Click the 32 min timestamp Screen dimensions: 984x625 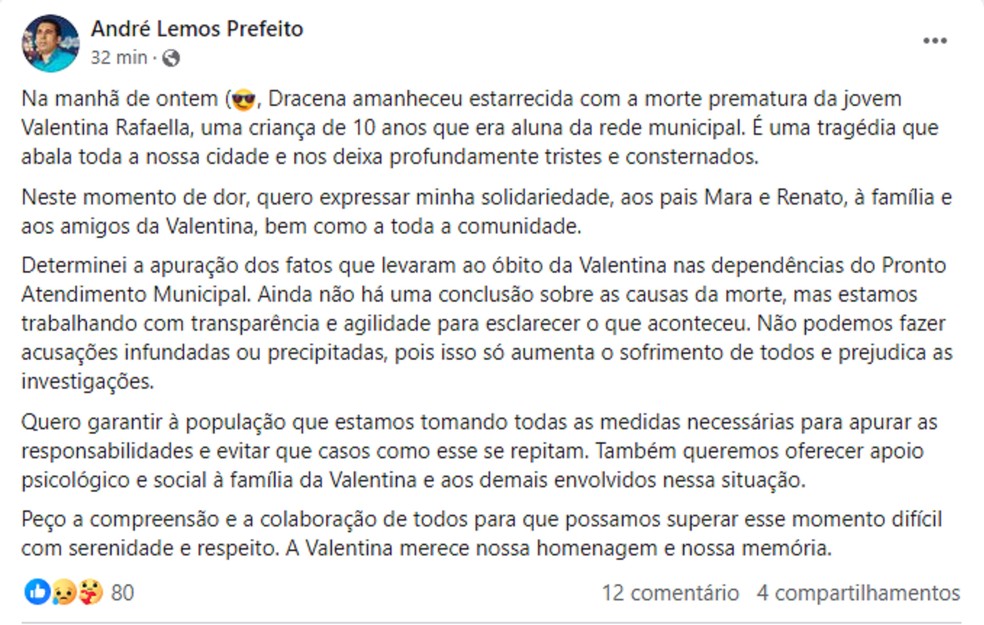pos(119,58)
